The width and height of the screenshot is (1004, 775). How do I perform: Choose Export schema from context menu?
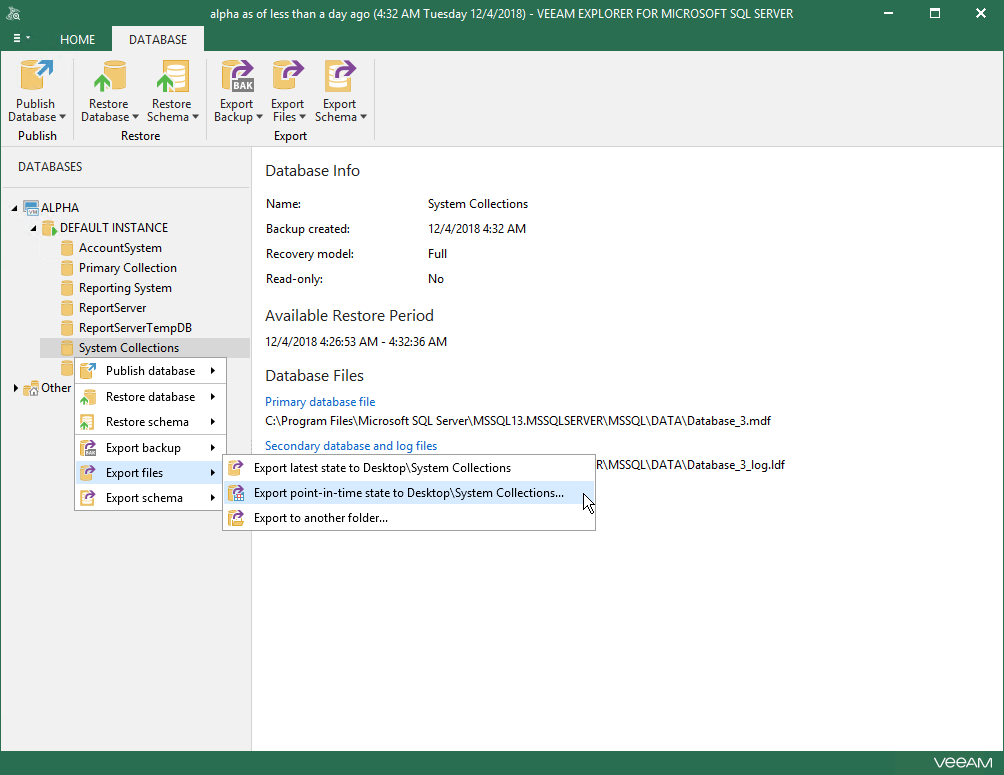[150, 498]
